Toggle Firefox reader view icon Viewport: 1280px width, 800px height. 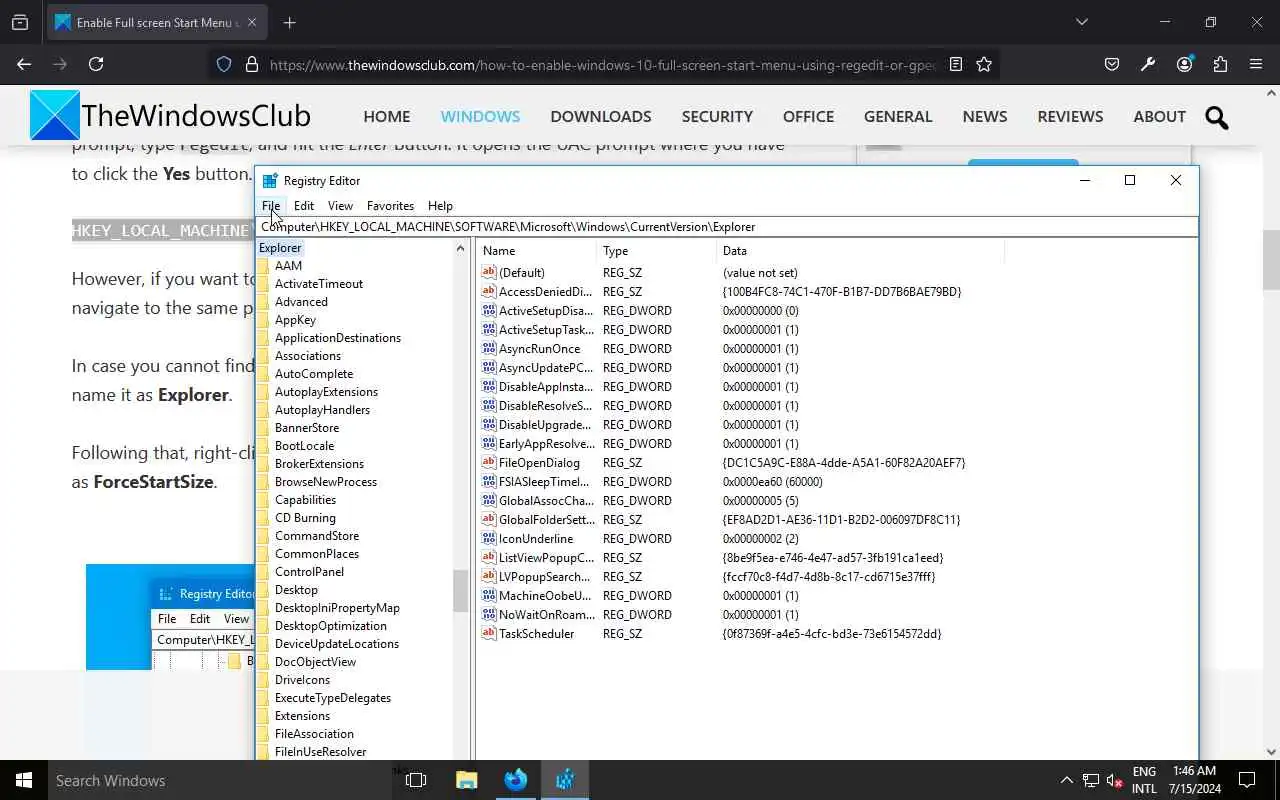point(956,64)
